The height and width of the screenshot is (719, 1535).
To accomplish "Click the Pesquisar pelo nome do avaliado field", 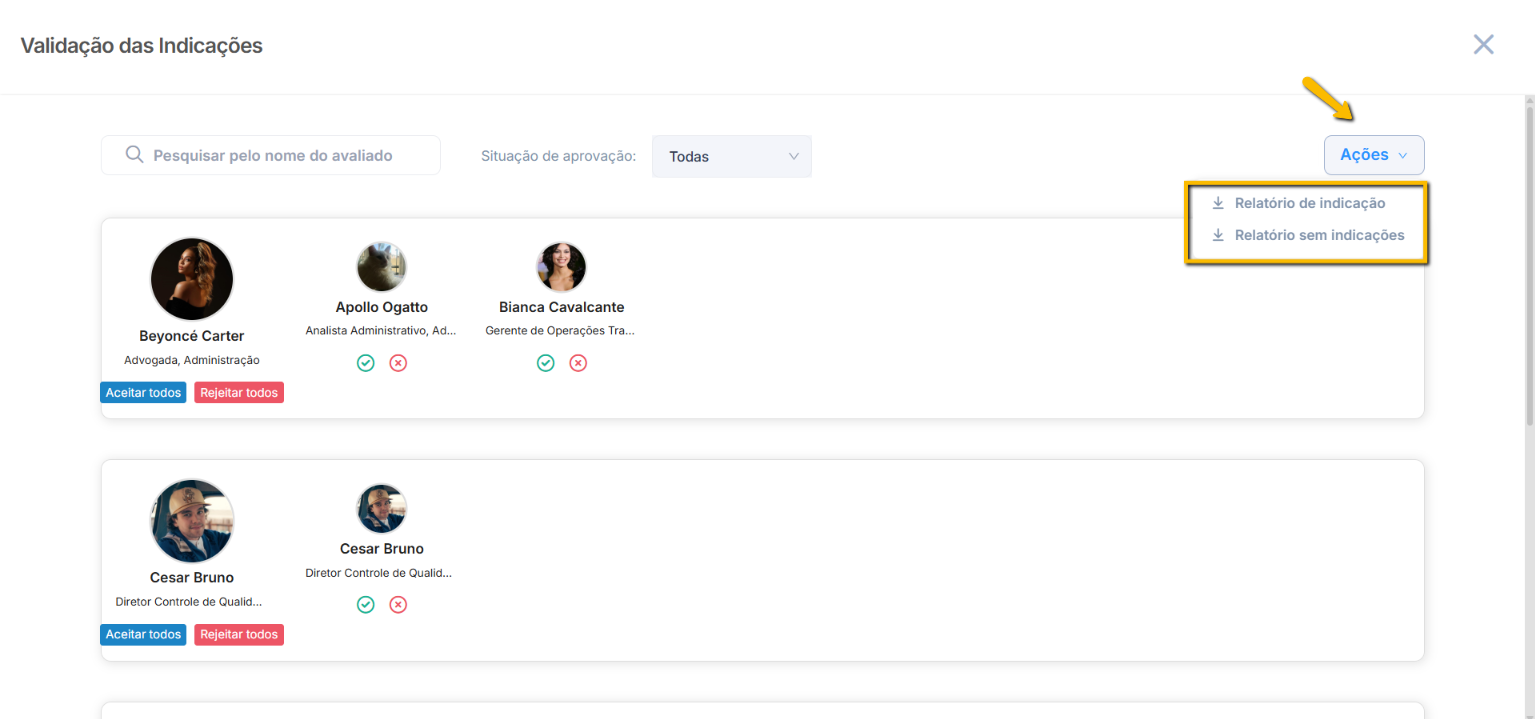I will pos(285,156).
